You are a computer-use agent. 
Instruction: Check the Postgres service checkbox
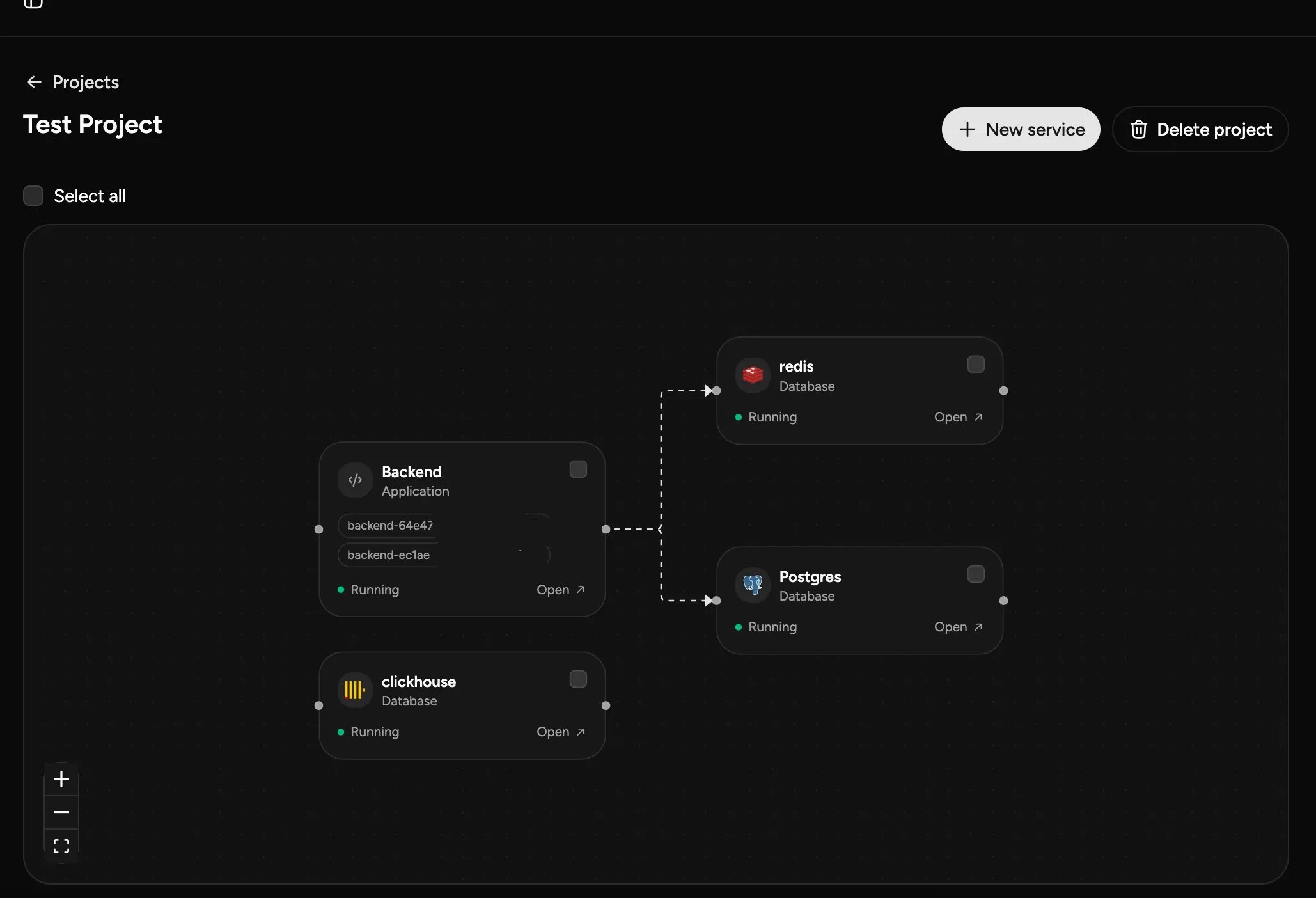[976, 574]
